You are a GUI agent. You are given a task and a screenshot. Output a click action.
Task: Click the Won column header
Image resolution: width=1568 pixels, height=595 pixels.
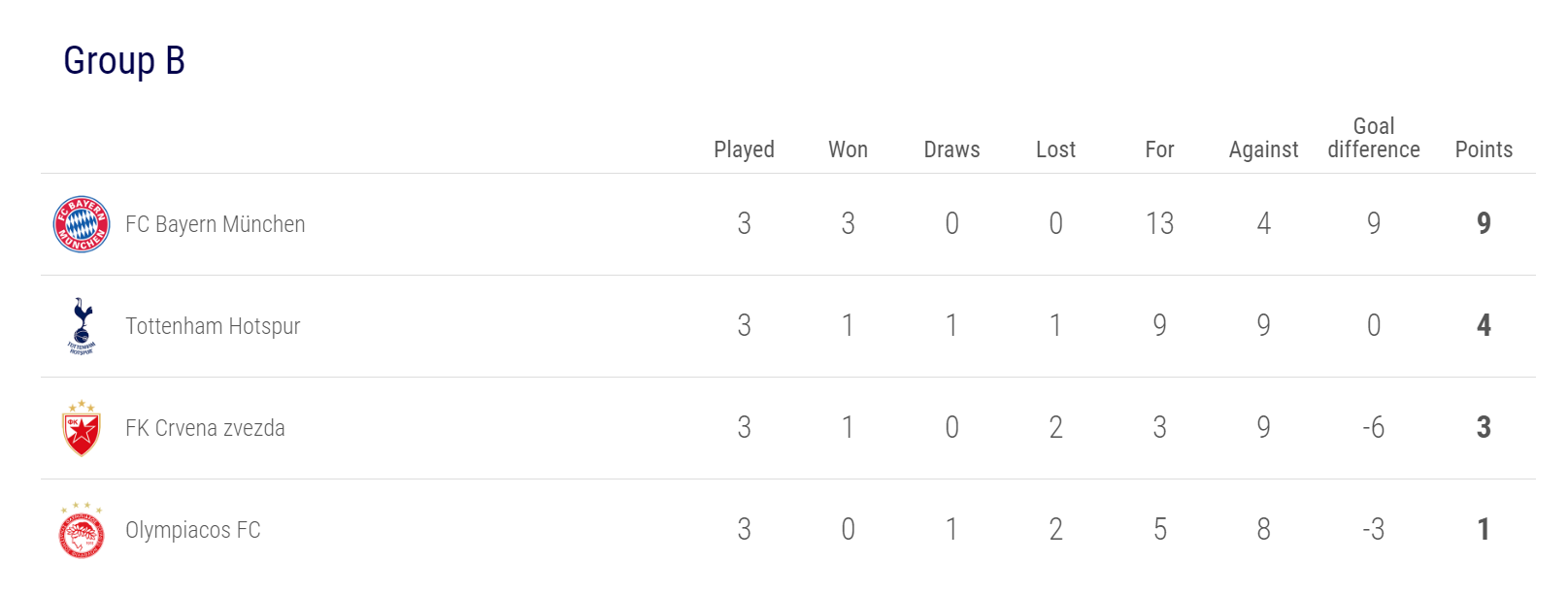848,149
